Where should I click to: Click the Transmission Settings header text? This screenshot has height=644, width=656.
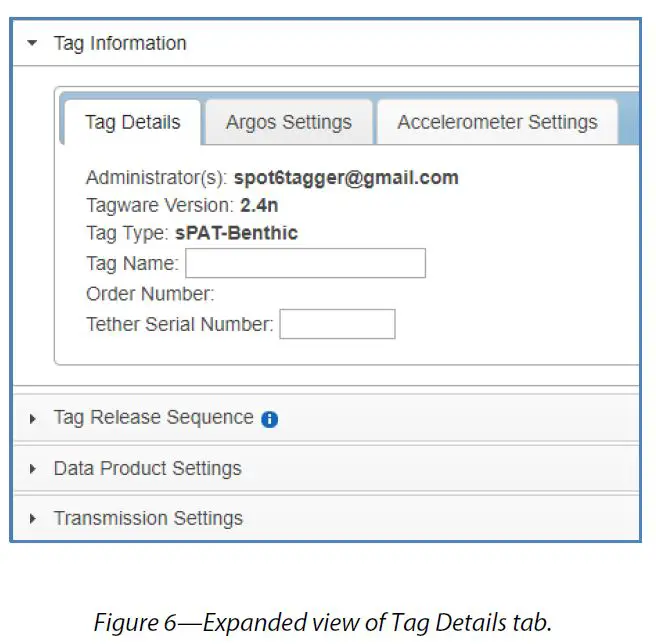148,519
